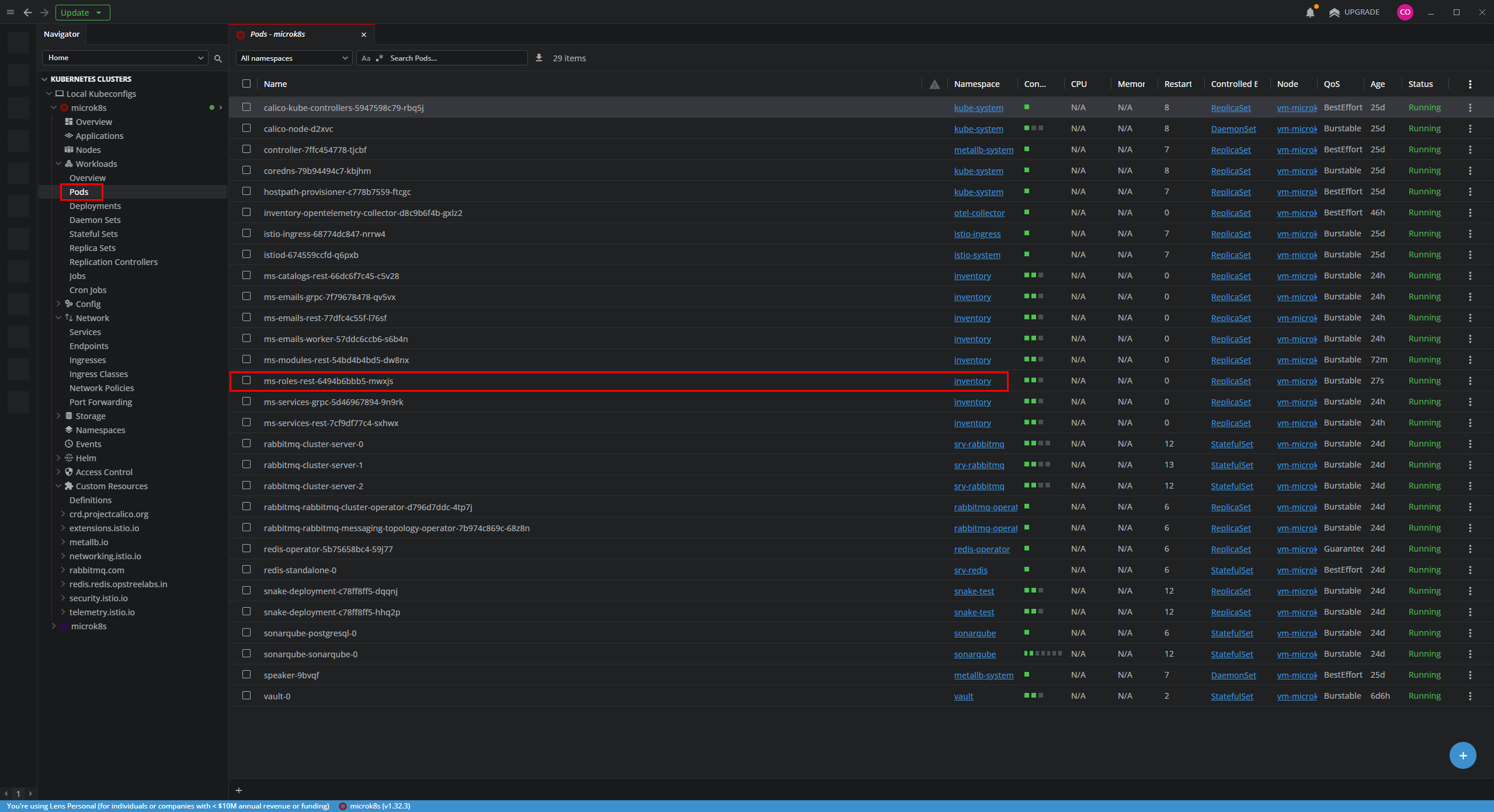Open actions menu for redis-standalone-0 row

click(1470, 570)
